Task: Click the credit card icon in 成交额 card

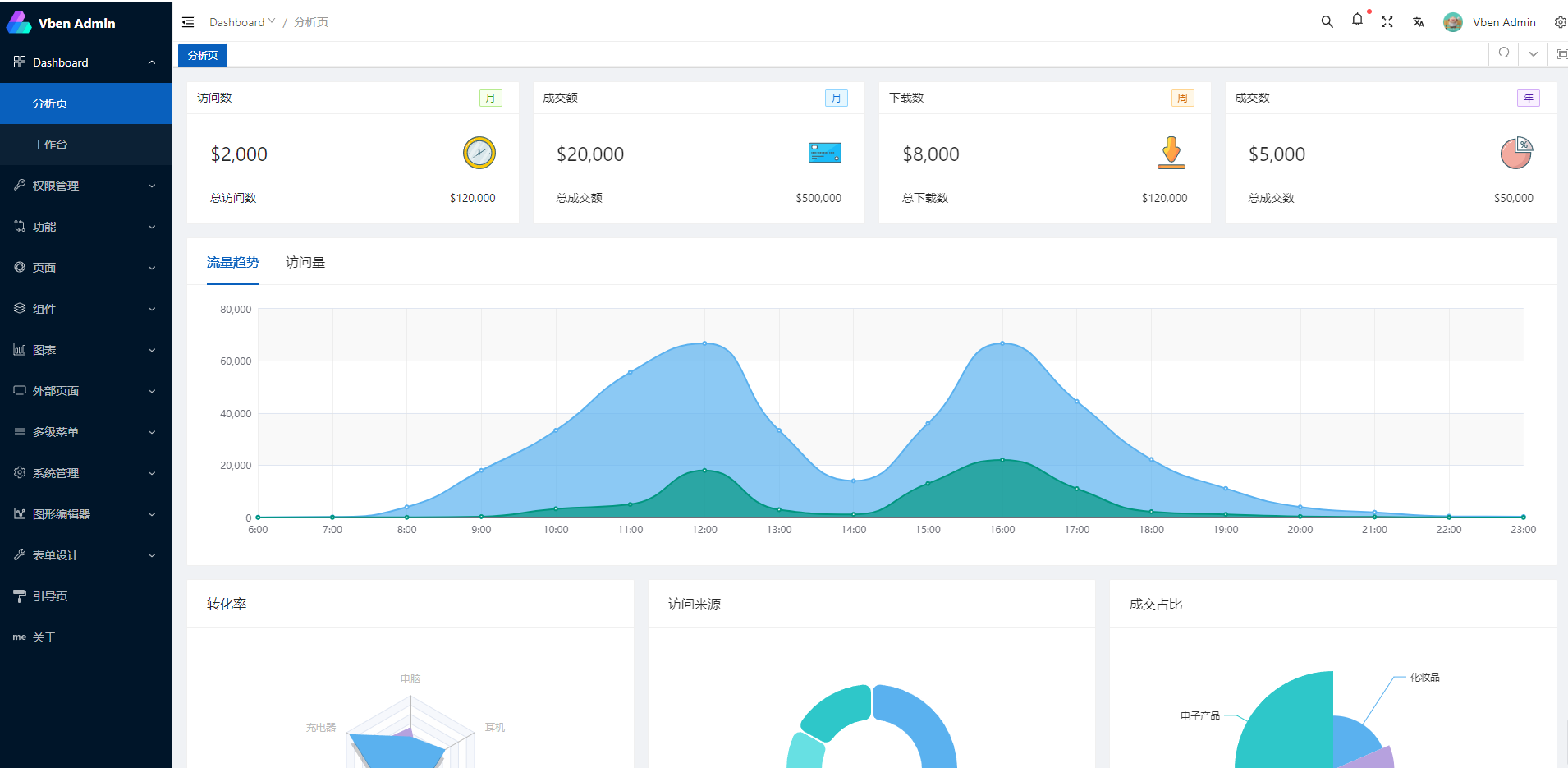Action: (825, 153)
